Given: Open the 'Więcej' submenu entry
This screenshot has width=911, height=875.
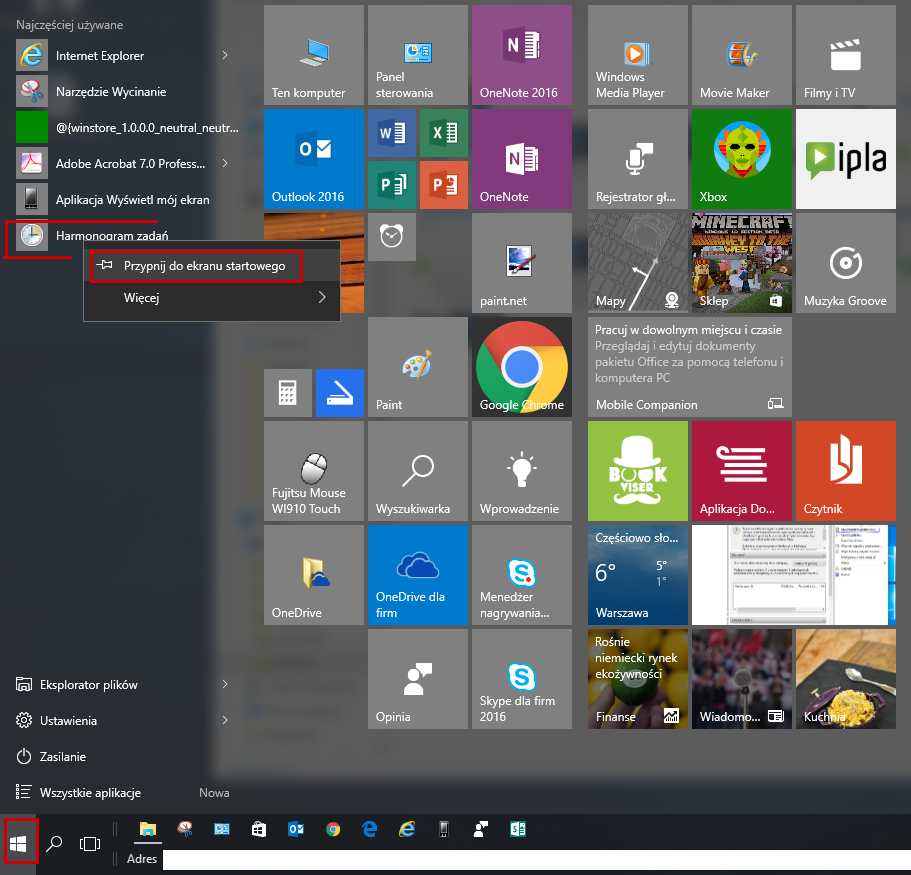Looking at the screenshot, I should point(211,298).
